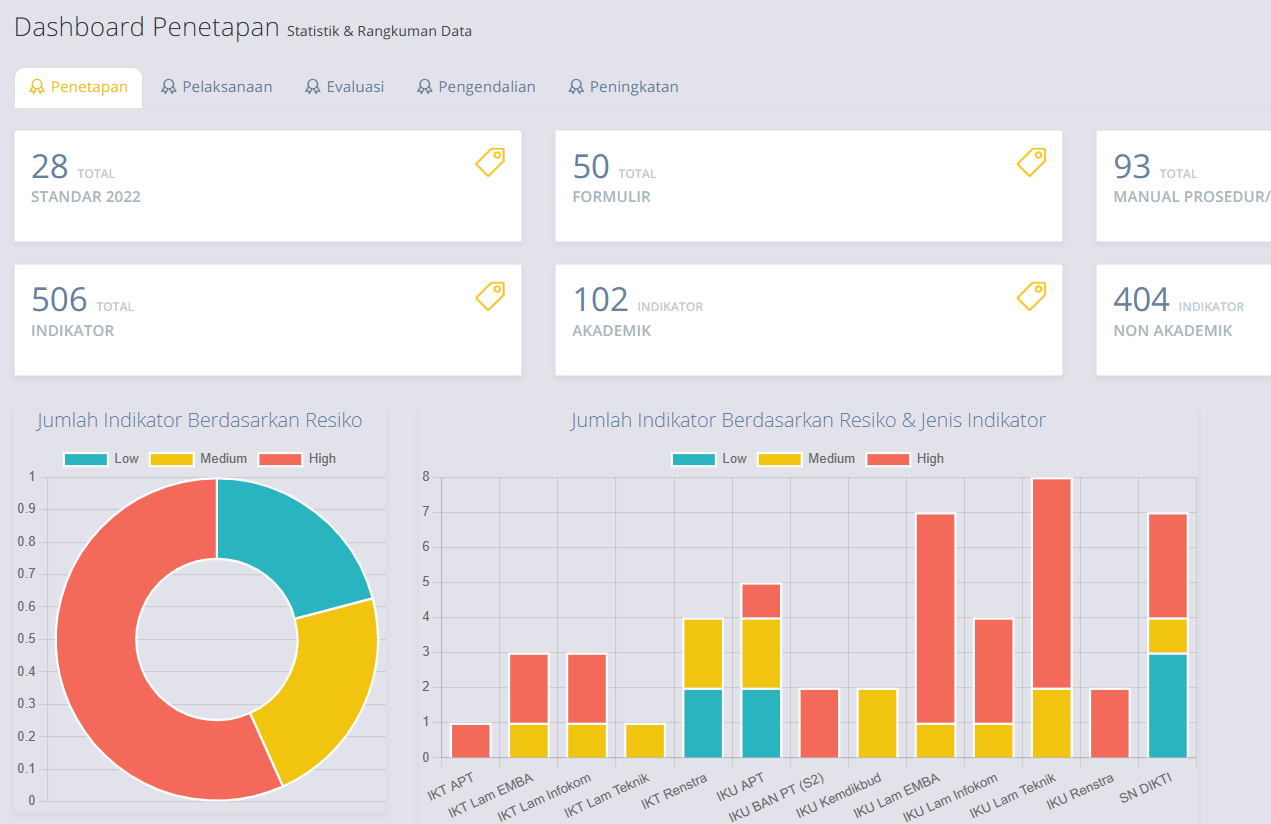Toggle Medium legend in donut chart
Screen dimensions: 1271x824
[x=198, y=459]
